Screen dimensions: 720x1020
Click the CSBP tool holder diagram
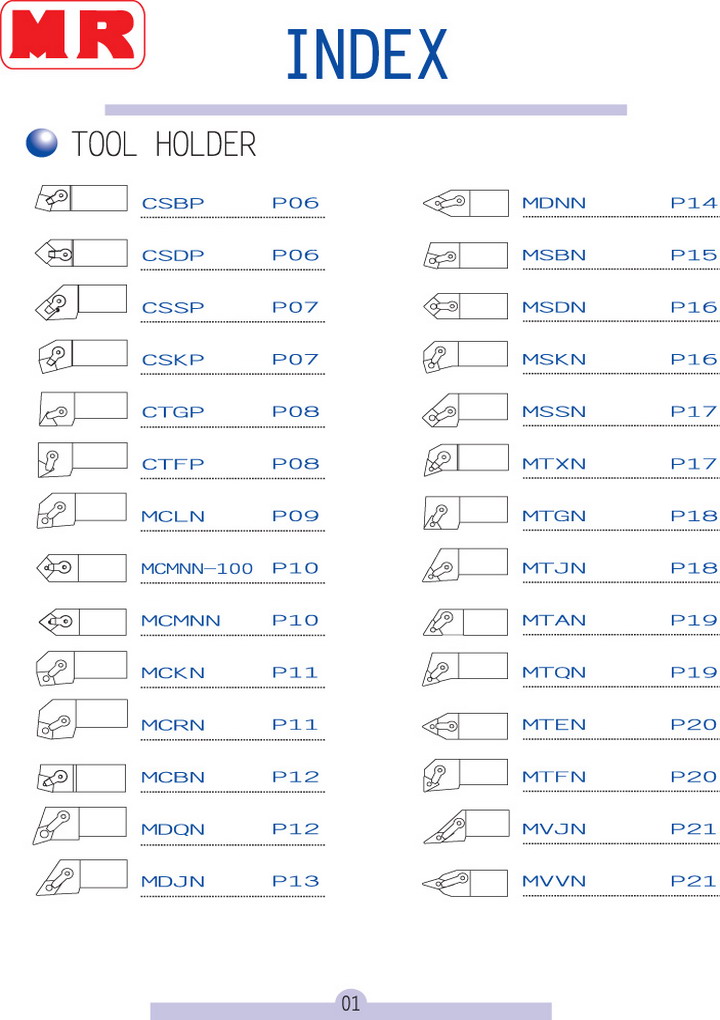pos(81,199)
